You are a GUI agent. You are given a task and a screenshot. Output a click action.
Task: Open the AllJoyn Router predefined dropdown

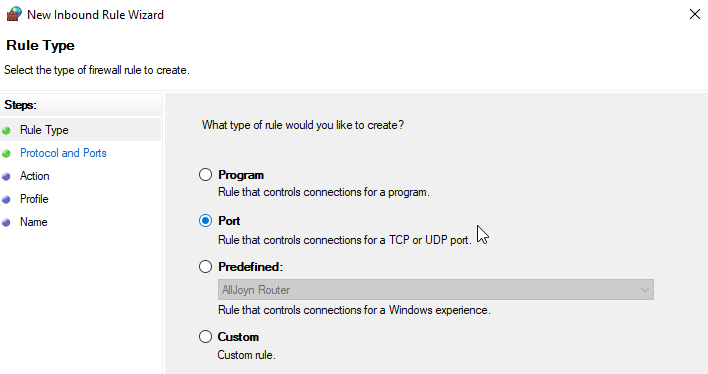[x=436, y=290]
